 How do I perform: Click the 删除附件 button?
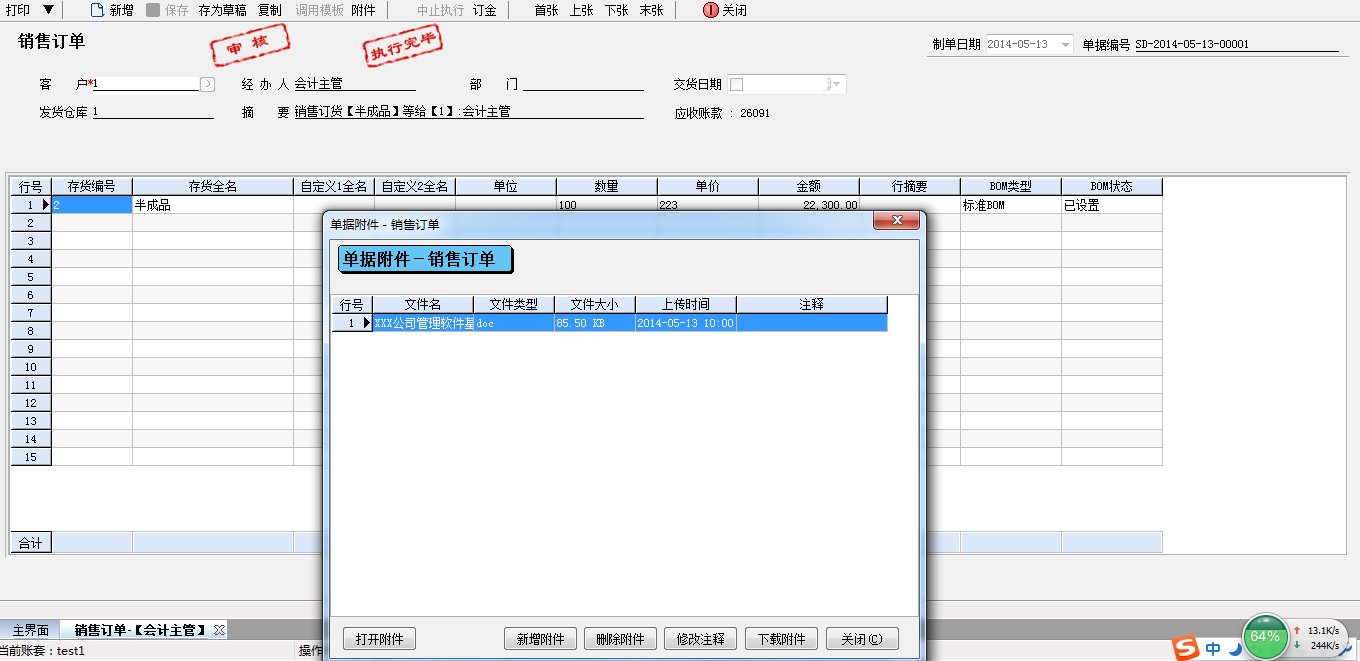click(620, 639)
